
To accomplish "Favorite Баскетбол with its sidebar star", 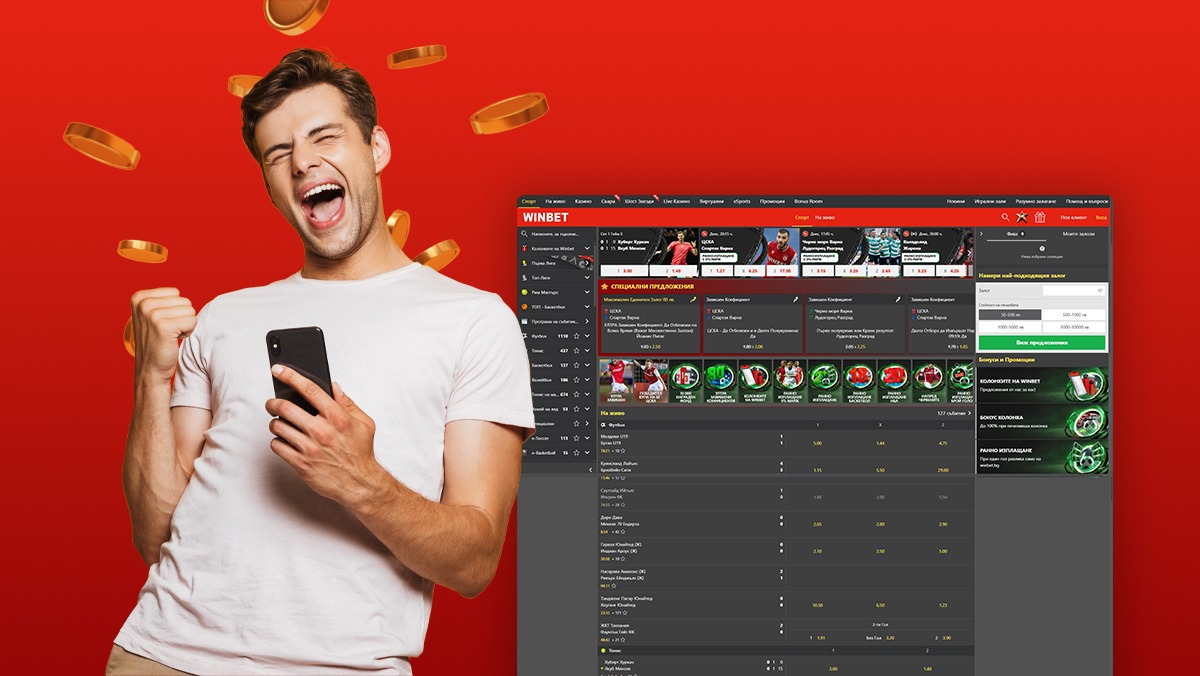I will [577, 365].
